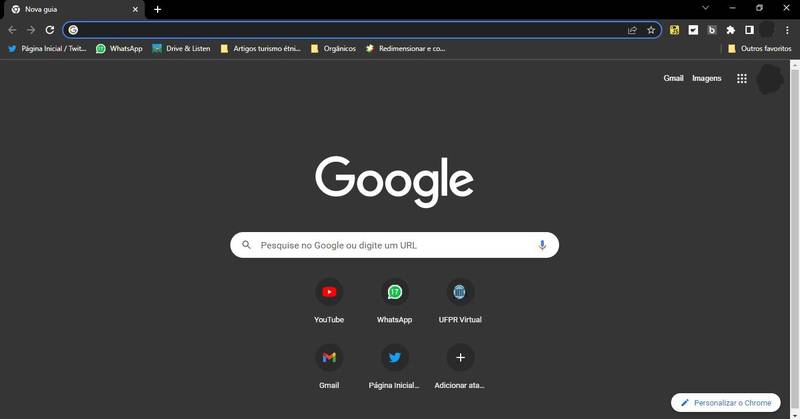
Task: Open the Outros favoritos folder
Action: [760, 48]
